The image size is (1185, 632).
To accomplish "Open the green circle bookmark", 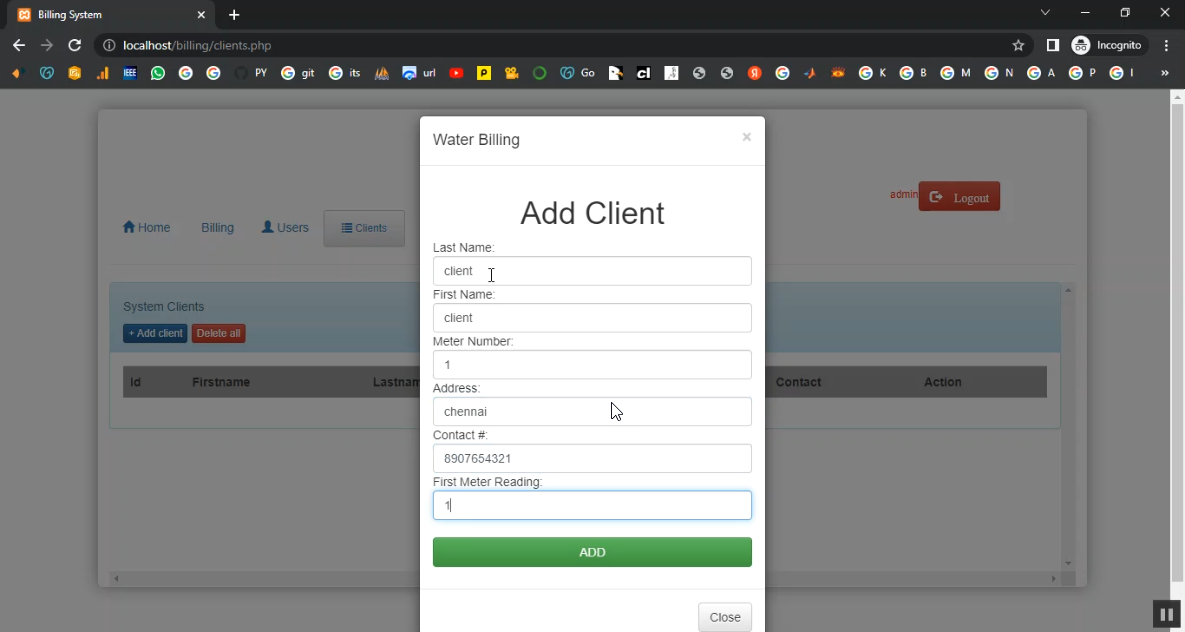I will pos(540,73).
